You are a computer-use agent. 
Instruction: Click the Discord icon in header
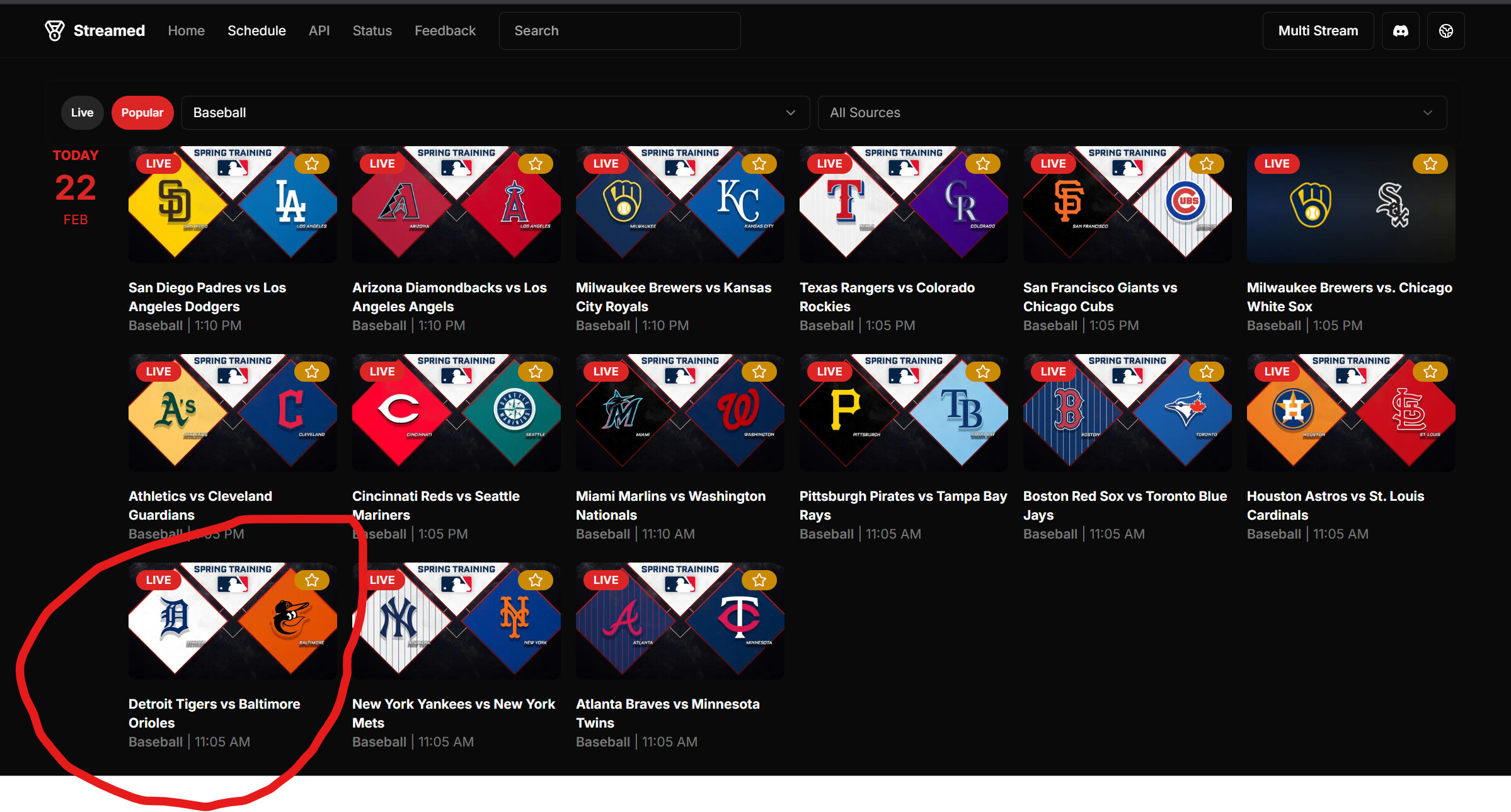click(x=1400, y=31)
